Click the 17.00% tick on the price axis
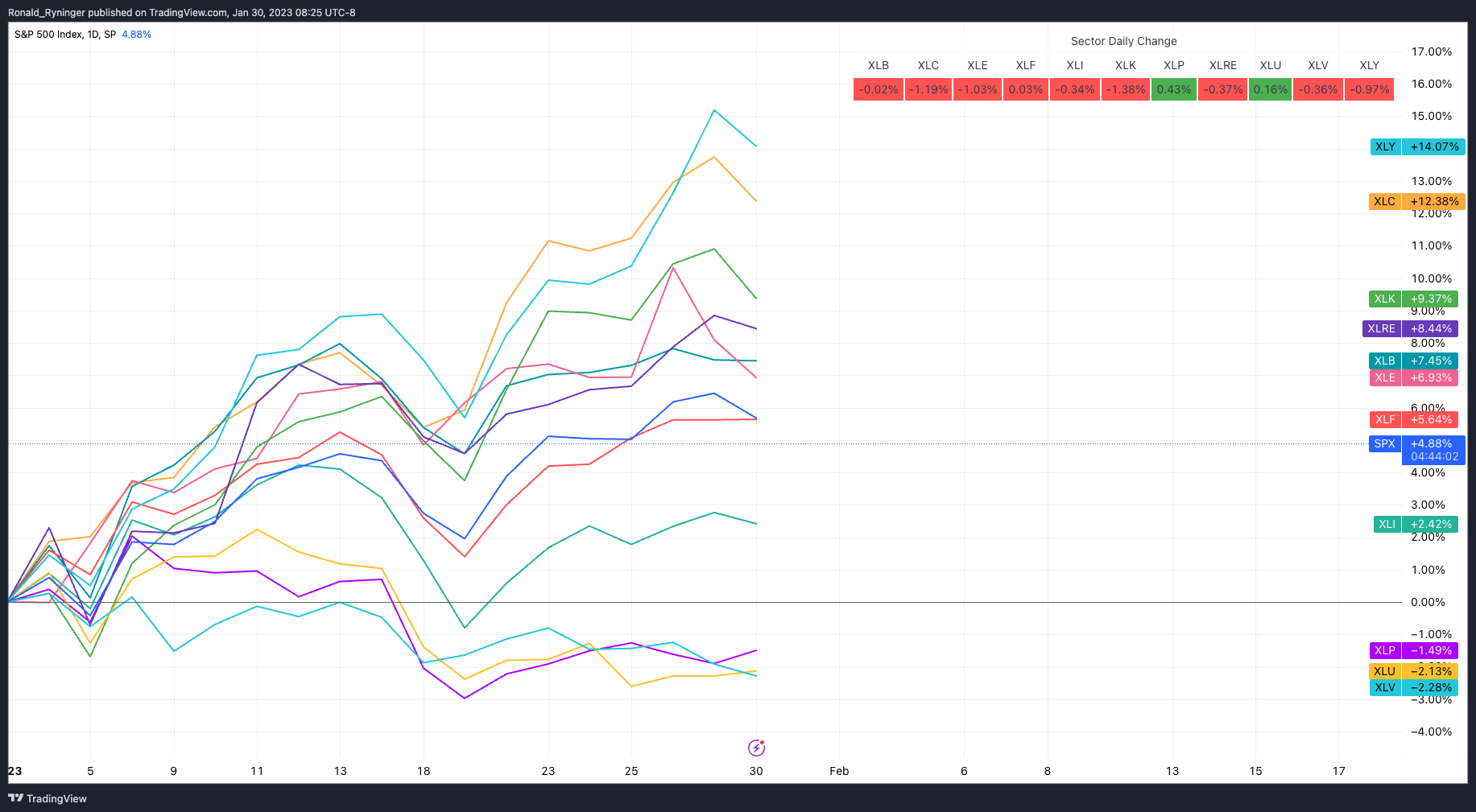The image size is (1476, 812). (x=1431, y=52)
